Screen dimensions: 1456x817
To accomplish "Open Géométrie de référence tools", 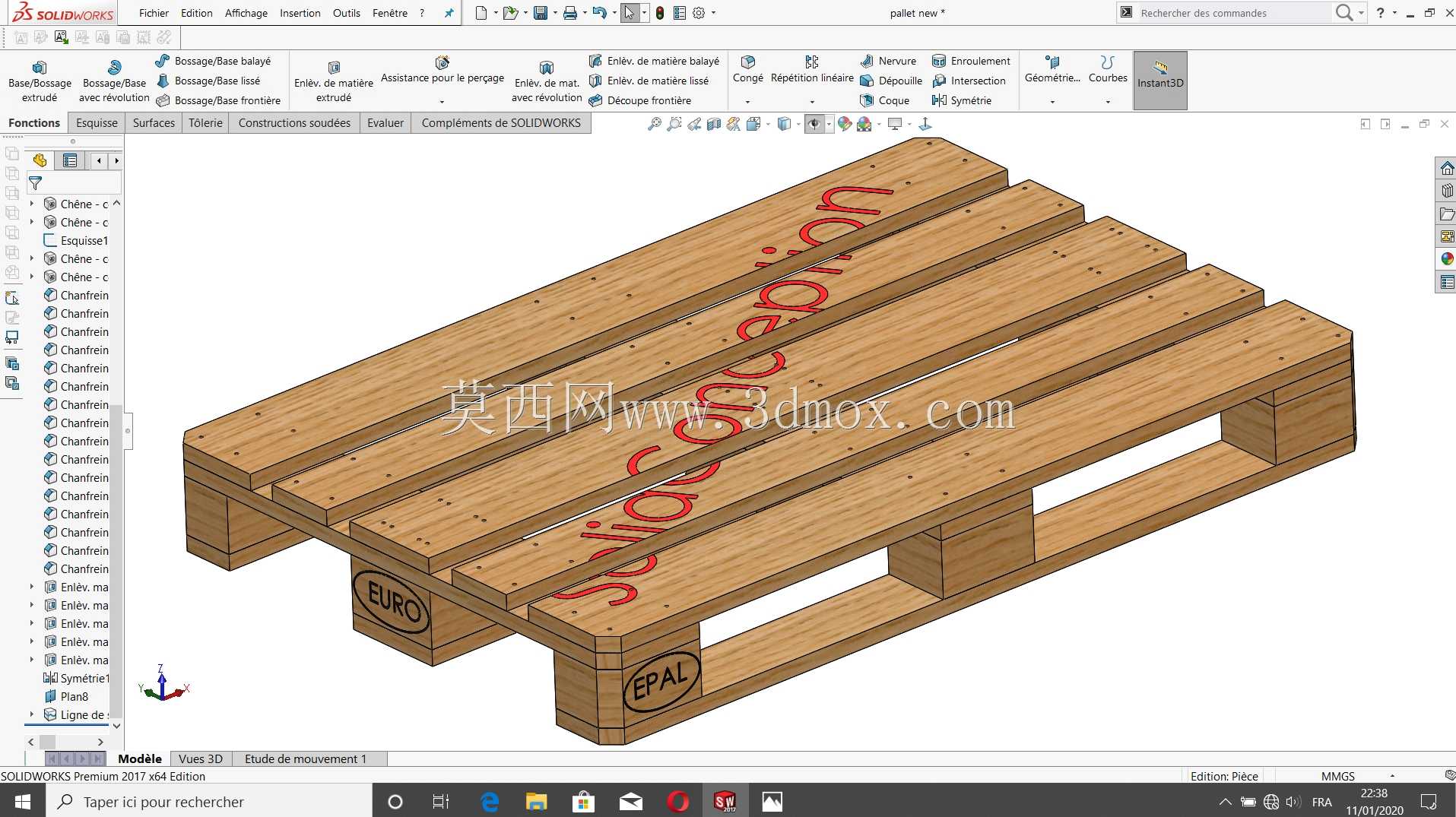I will point(1052,70).
